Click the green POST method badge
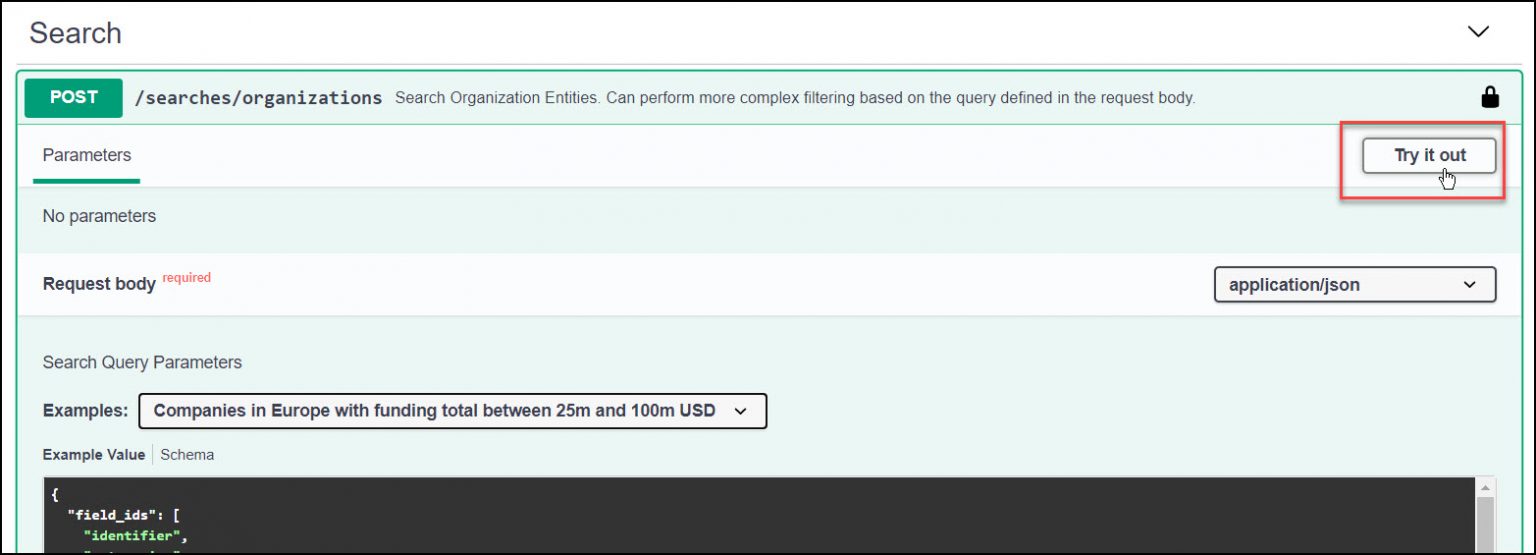 point(73,97)
